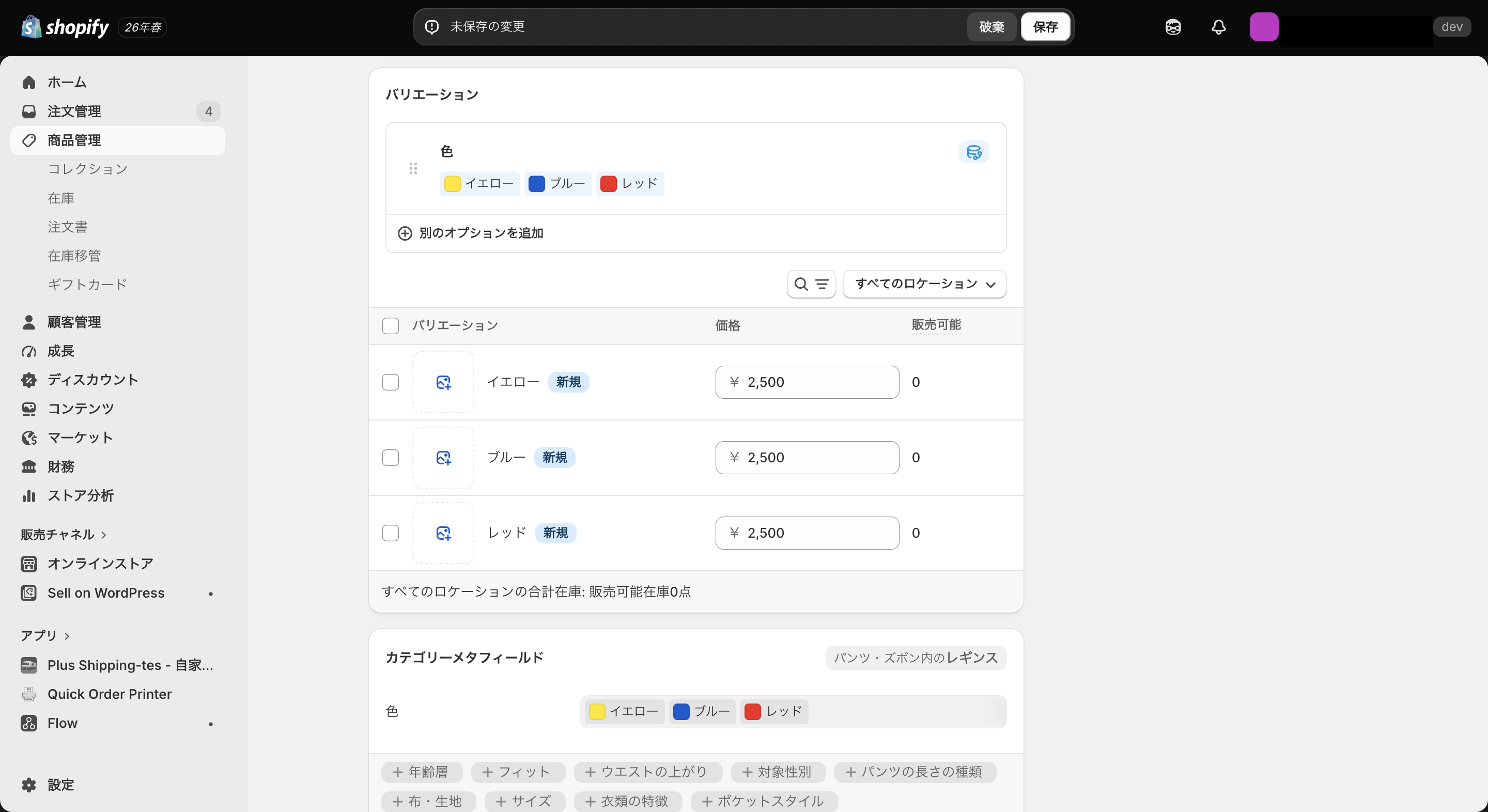Add the 対象性別 metafield
This screenshot has width=1488, height=812.
(778, 772)
